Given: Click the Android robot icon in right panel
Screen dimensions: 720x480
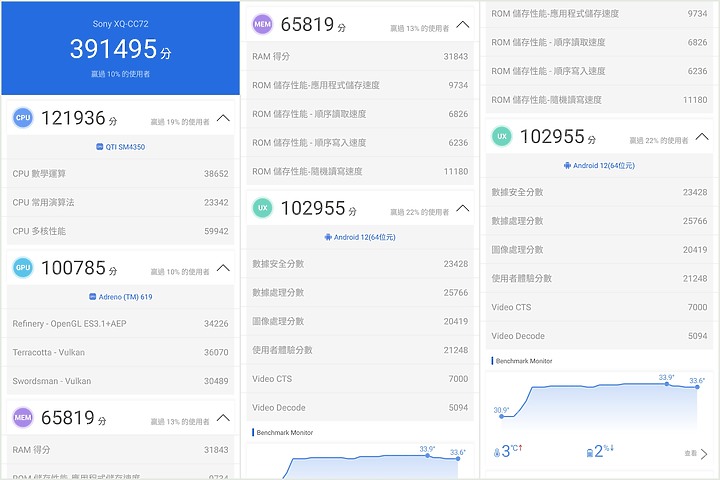Looking at the screenshot, I should coord(567,165).
